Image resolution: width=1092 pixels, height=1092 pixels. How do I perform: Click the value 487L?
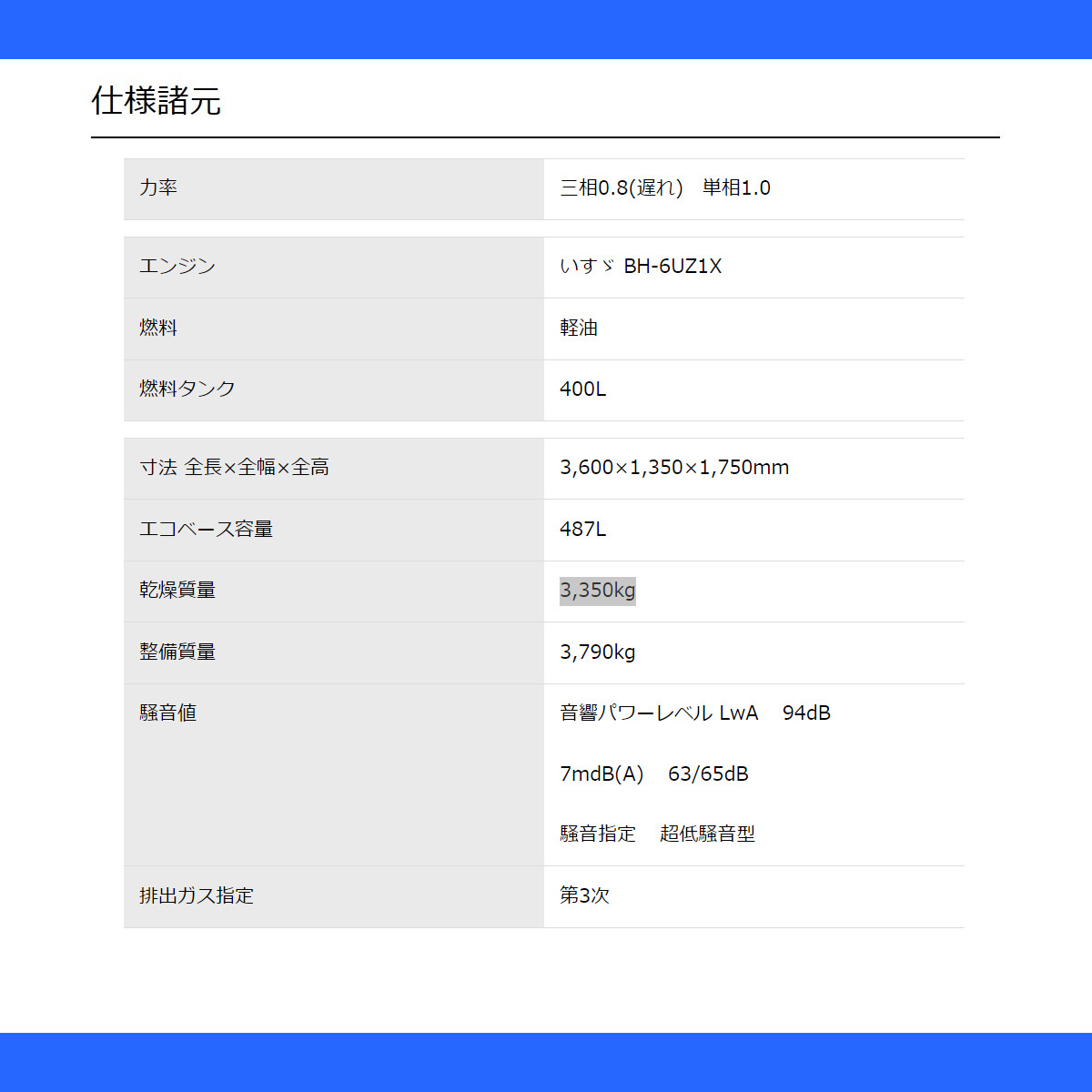(583, 529)
